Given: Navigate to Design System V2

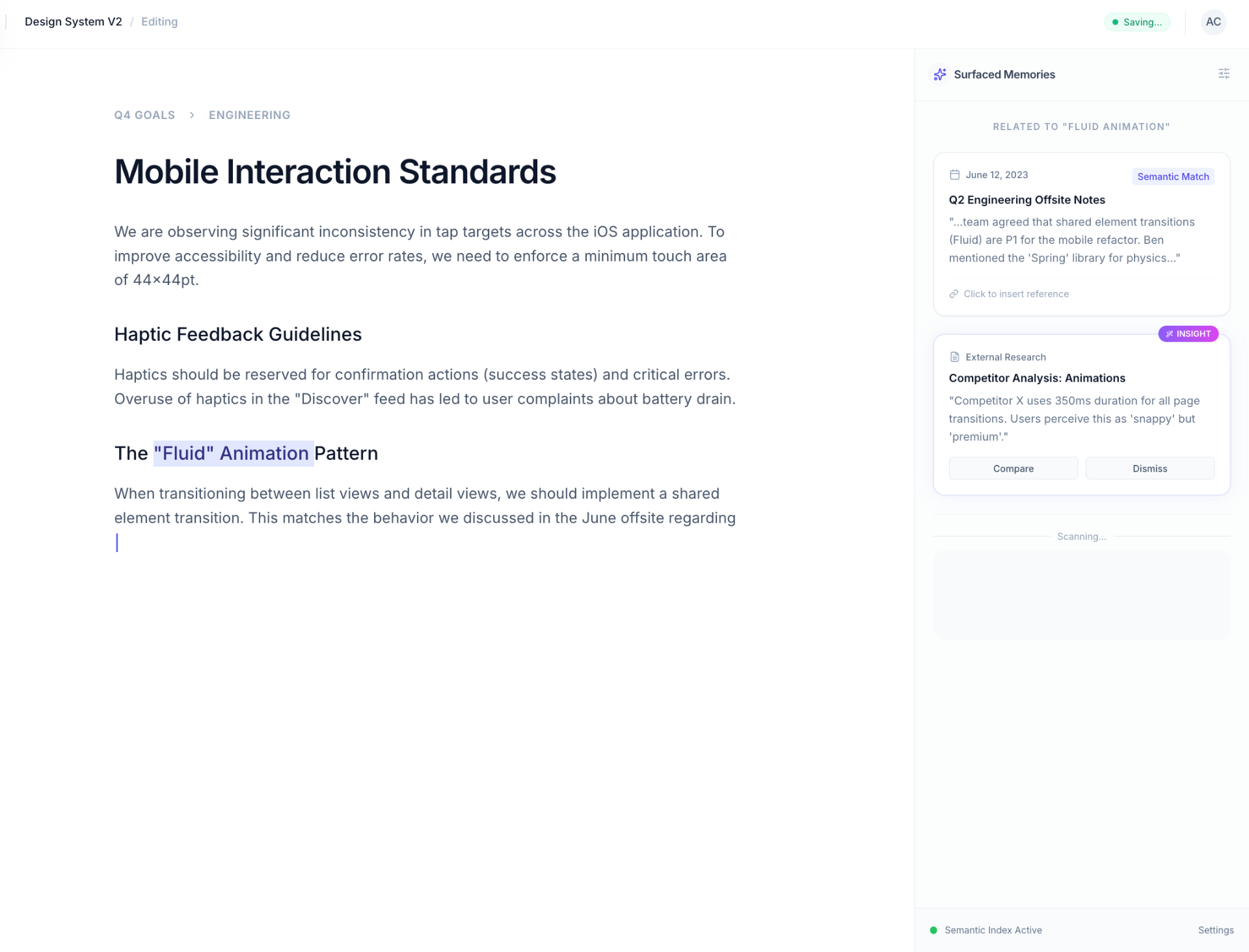Looking at the screenshot, I should (x=73, y=21).
